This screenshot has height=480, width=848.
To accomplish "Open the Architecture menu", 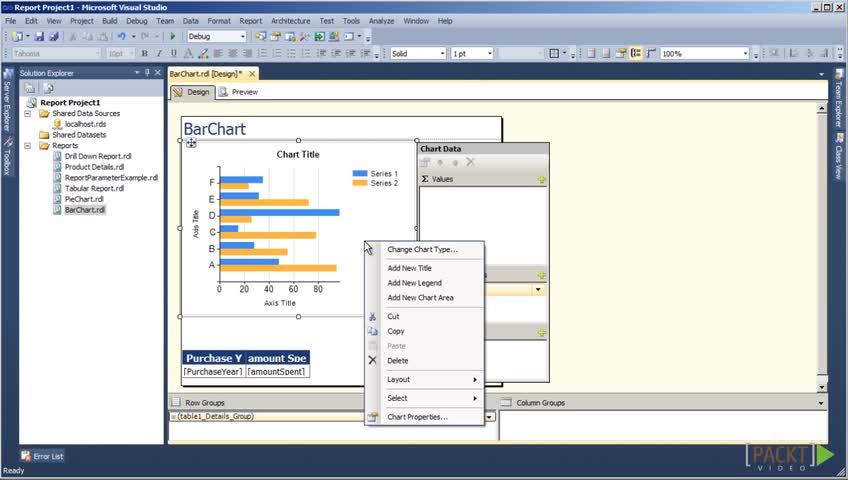I will (290, 21).
